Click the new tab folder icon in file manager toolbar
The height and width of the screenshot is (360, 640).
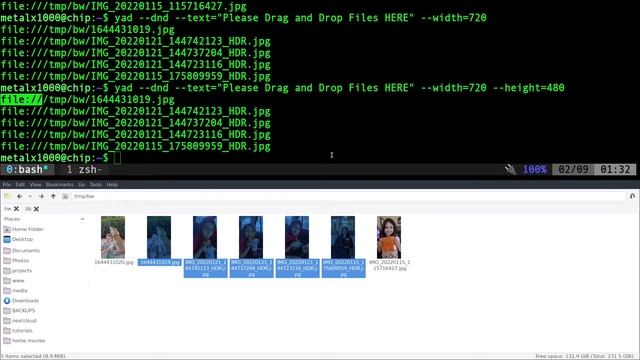click(7, 196)
